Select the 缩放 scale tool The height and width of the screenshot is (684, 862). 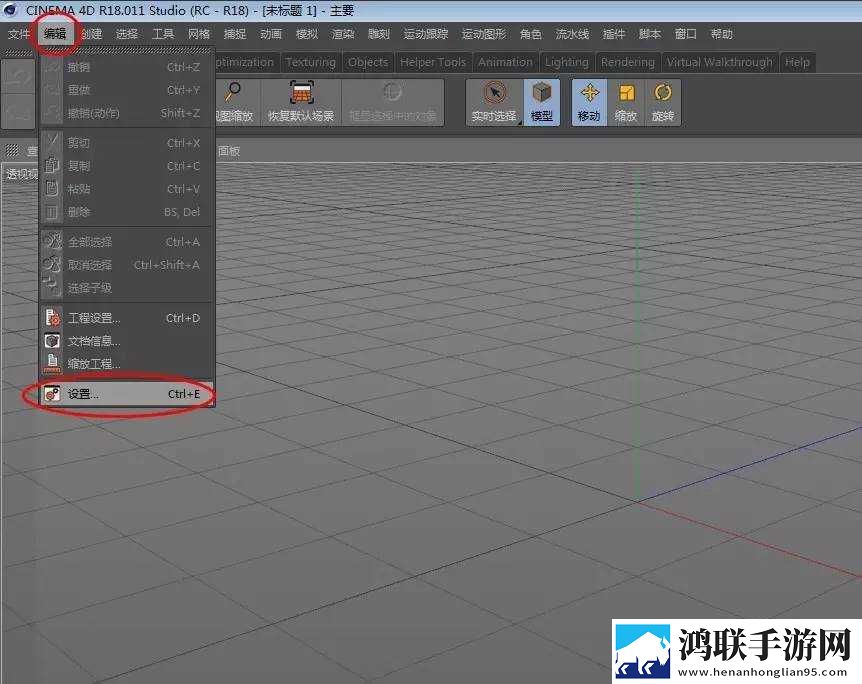pyautogui.click(x=626, y=103)
